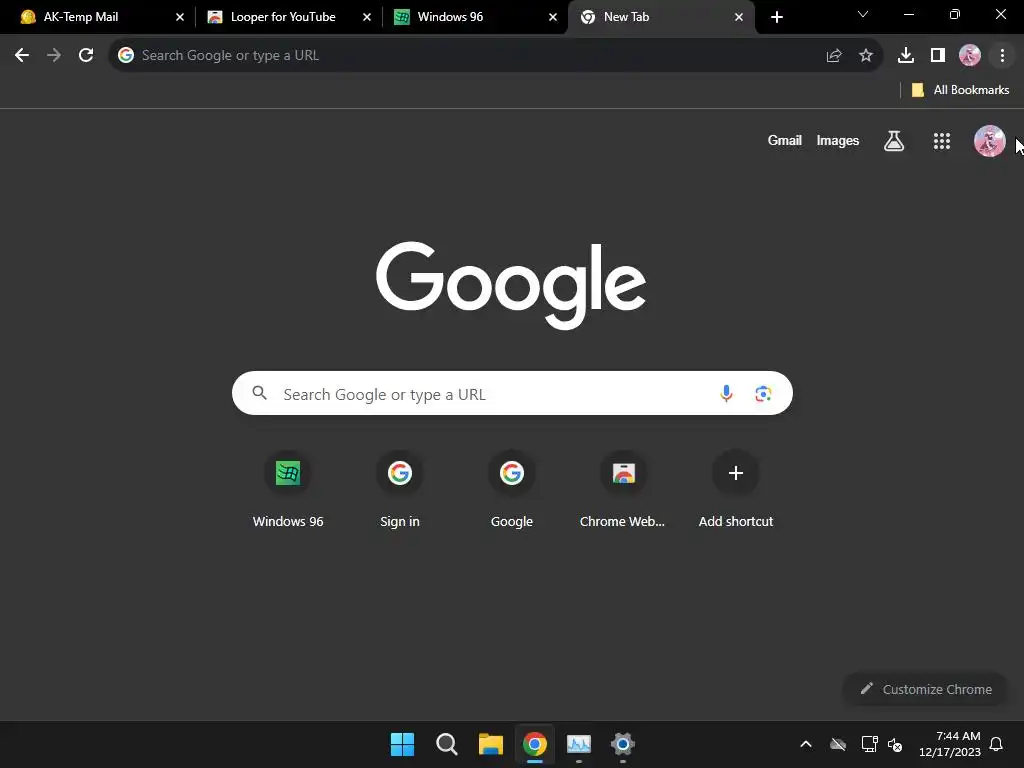Click the Customize Chrome button
The height and width of the screenshot is (768, 1024).
925,689
